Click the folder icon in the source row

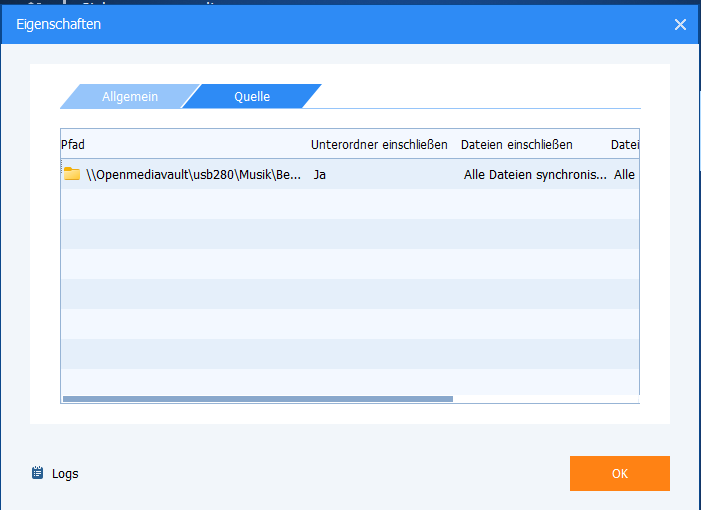point(72,174)
